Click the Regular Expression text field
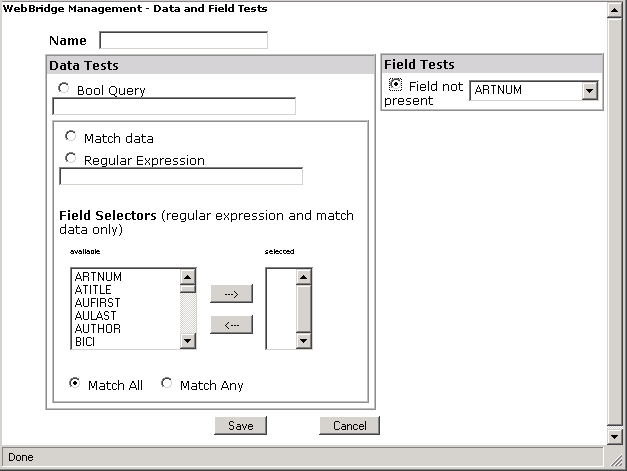The width and height of the screenshot is (627, 471). coord(181,176)
